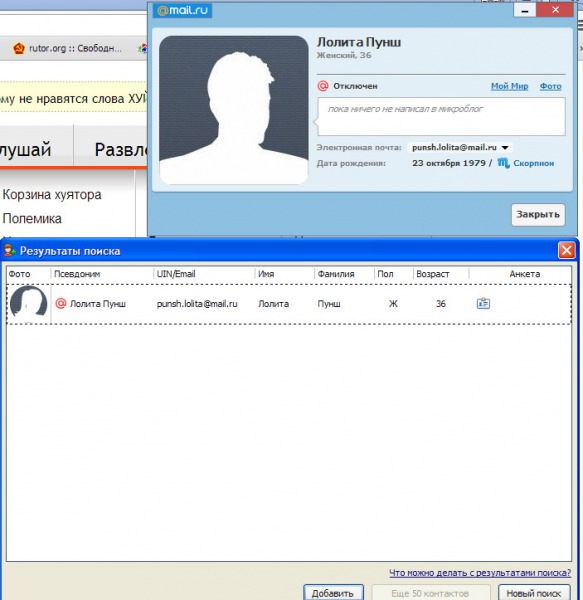Open the help link about search results

480,573
